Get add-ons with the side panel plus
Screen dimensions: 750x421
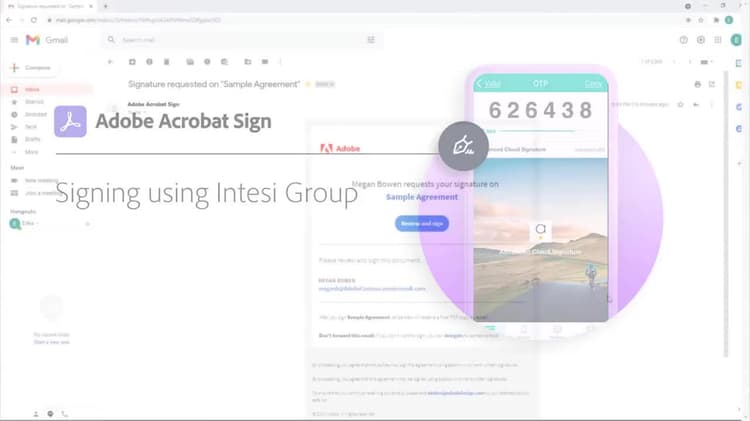pos(739,163)
